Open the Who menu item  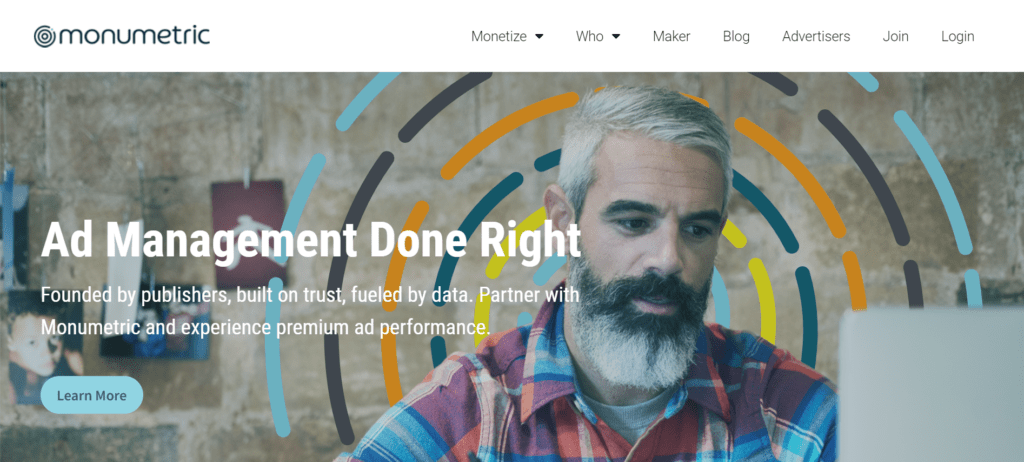[590, 37]
